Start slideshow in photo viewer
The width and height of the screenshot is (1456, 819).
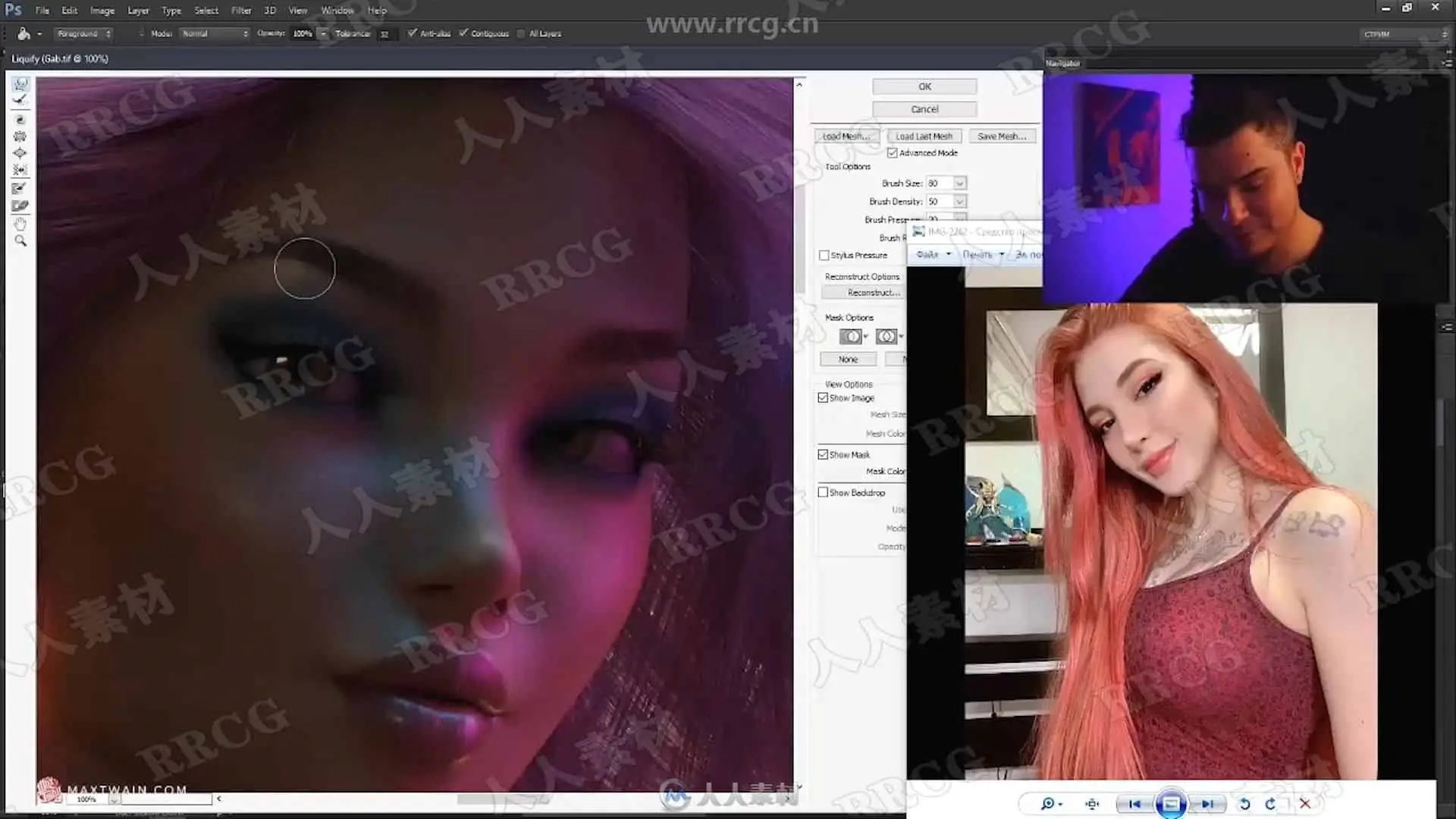coord(1171,804)
